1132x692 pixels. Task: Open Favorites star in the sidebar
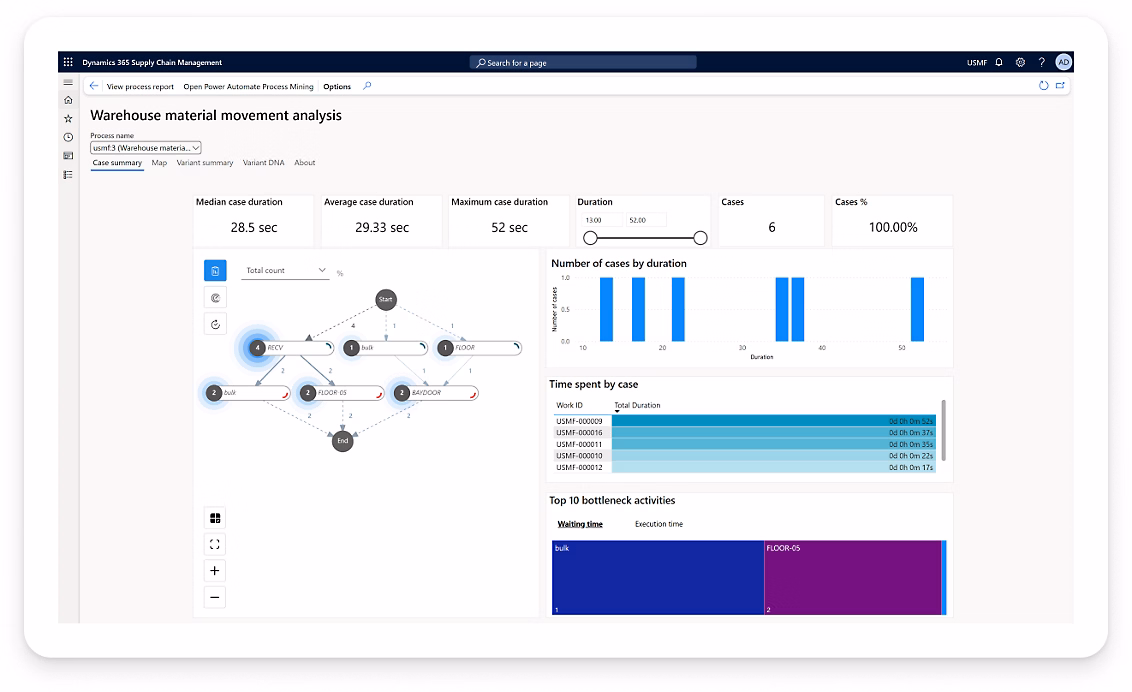pyautogui.click(x=68, y=118)
